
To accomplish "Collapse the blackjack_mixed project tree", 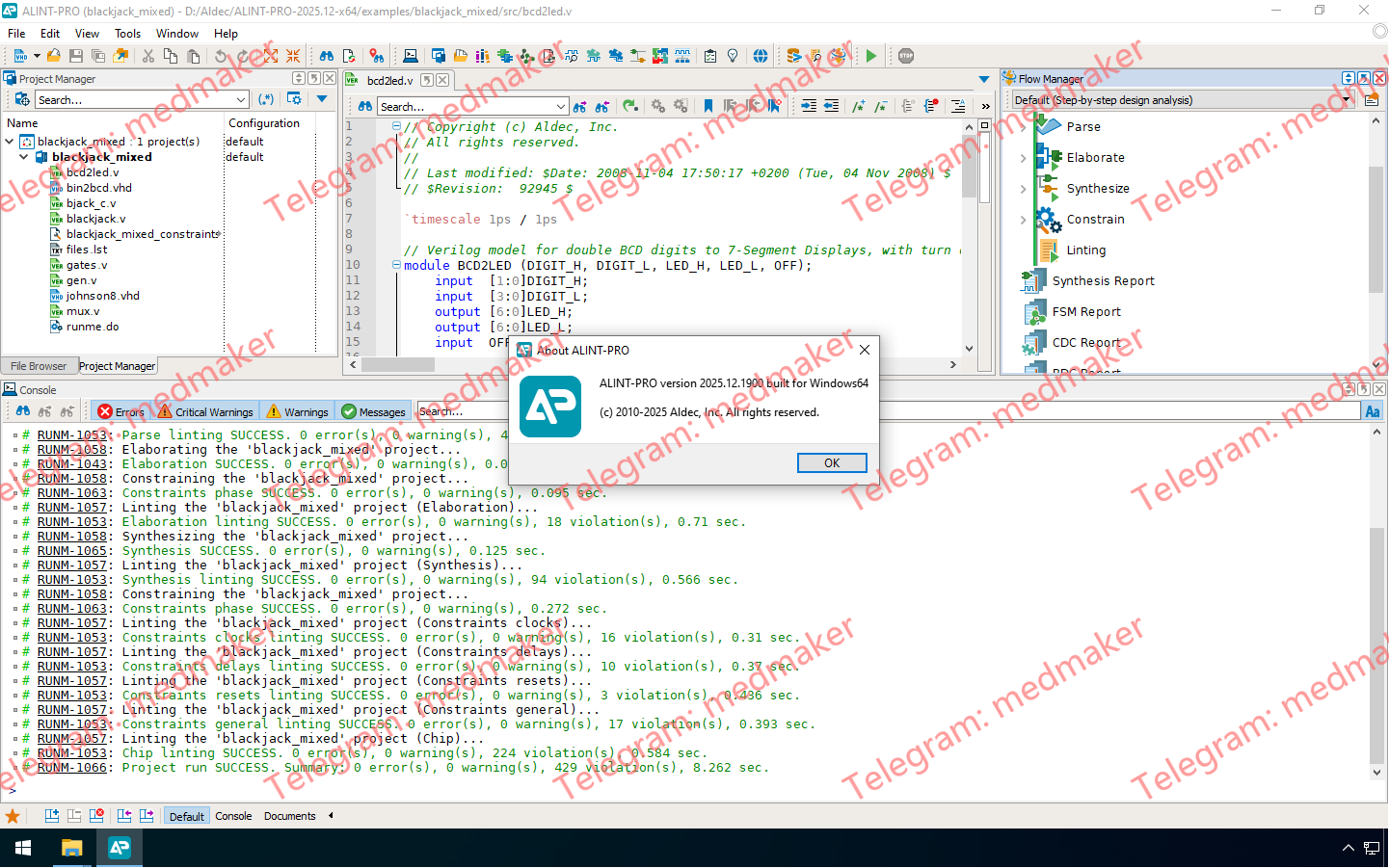I will [x=23, y=156].
